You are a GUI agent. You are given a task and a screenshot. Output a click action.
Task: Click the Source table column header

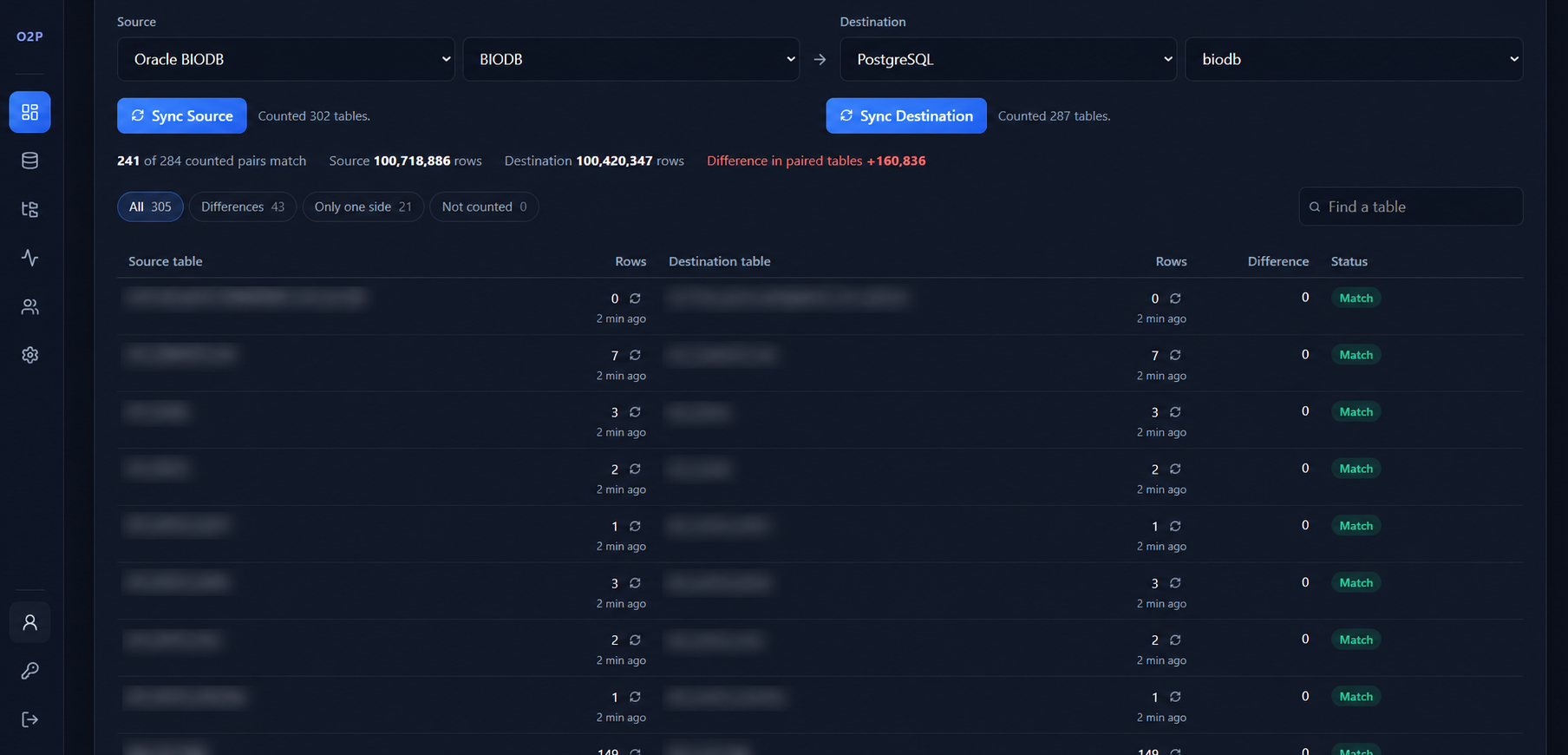(166, 261)
